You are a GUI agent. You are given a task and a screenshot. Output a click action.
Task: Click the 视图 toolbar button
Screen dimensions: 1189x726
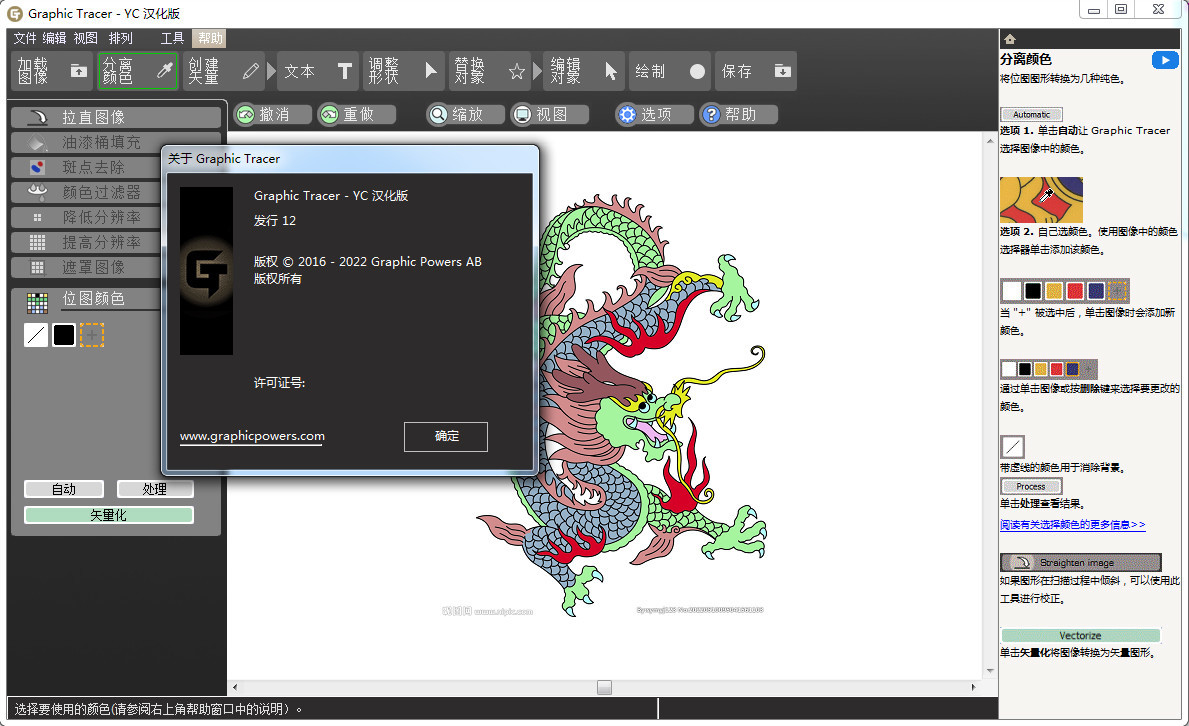click(550, 115)
